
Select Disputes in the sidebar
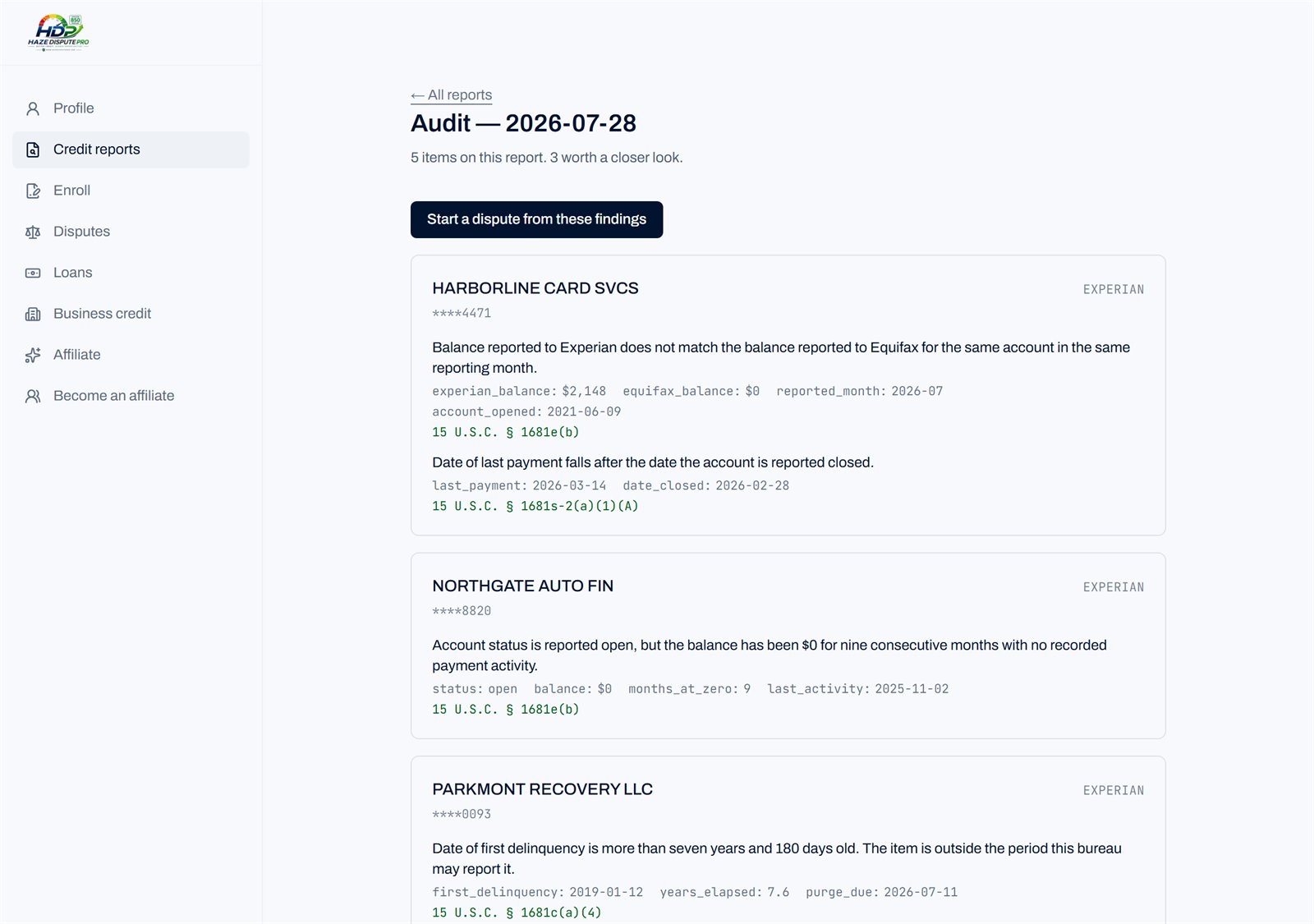(x=131, y=232)
